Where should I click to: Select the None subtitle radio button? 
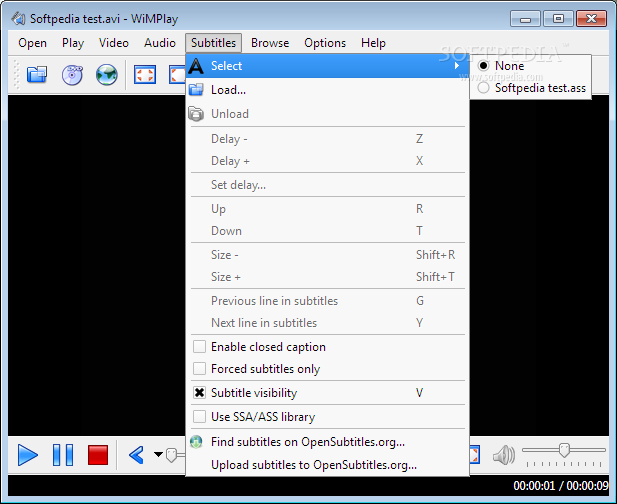pyautogui.click(x=484, y=66)
